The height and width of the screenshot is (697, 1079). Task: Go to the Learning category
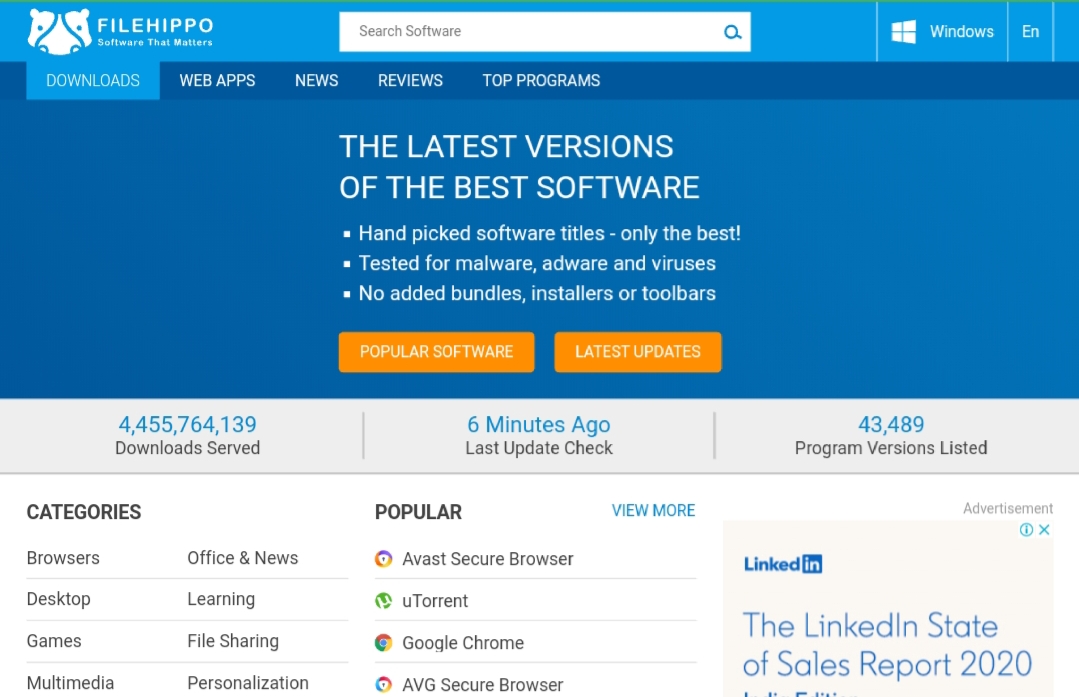221,599
